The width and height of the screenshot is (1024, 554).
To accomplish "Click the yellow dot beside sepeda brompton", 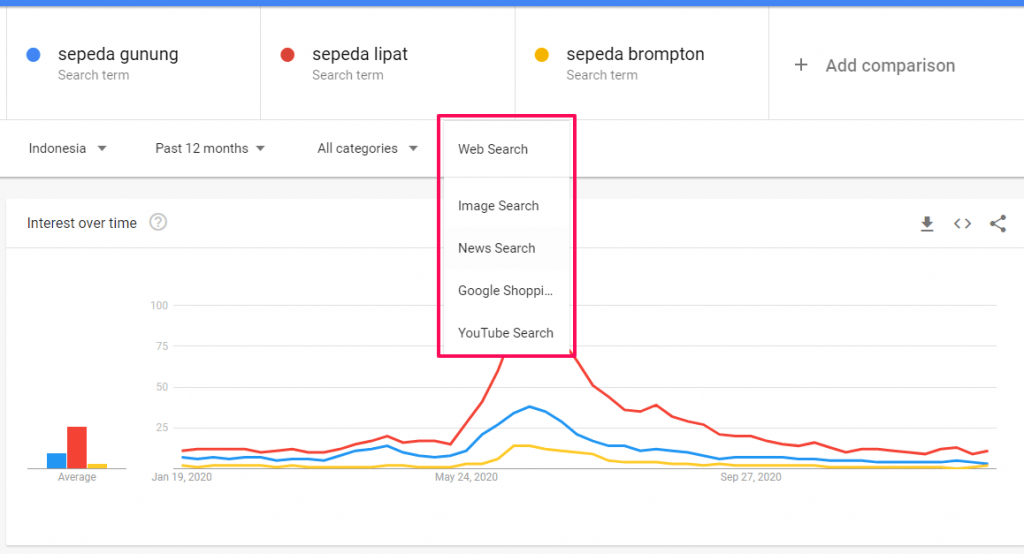I will coord(542,55).
